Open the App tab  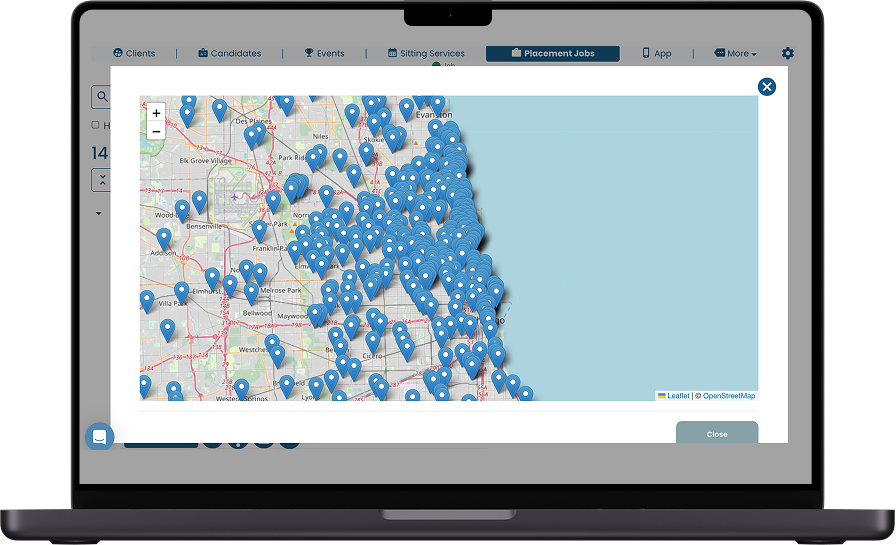pos(657,53)
